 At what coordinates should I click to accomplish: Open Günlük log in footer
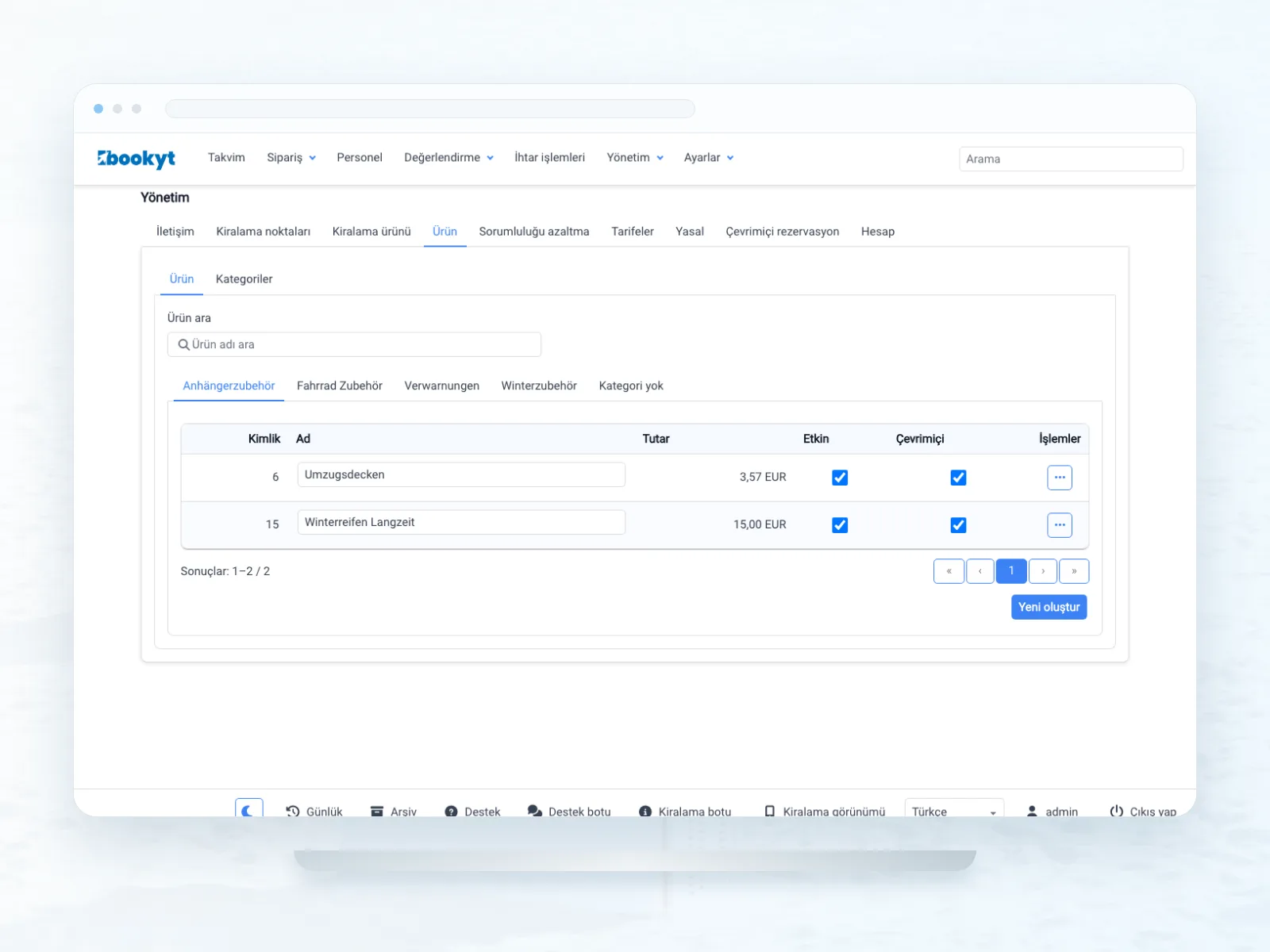[314, 811]
